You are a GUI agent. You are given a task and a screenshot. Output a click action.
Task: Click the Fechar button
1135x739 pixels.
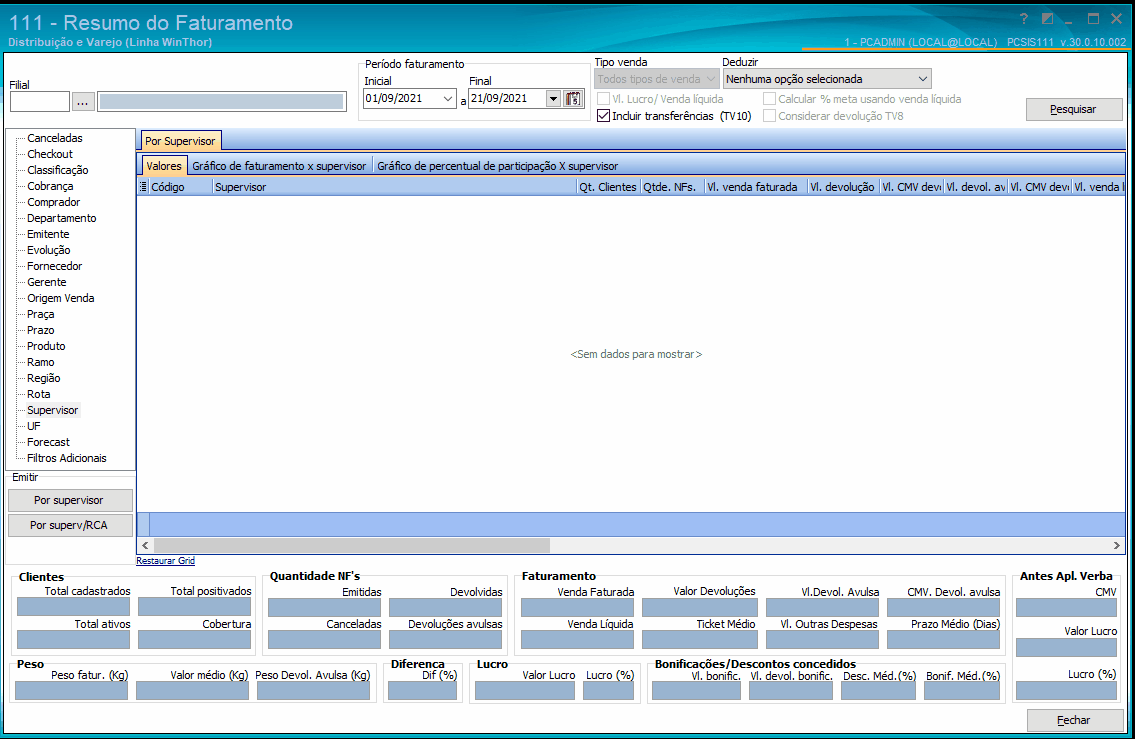1073,720
